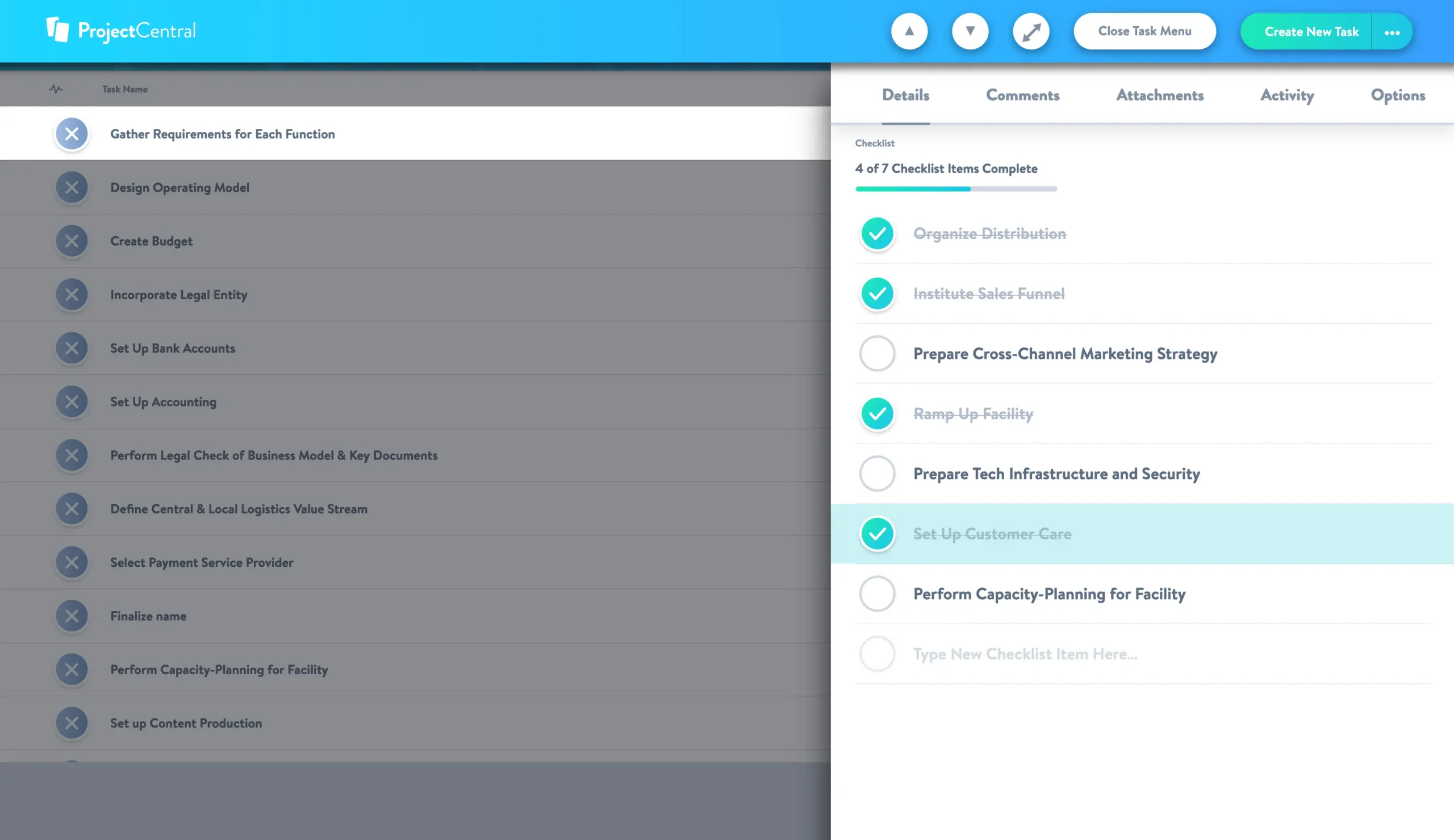Expand task panel with diagonal arrows icon
Screen dimensions: 1454x840
(1031, 31)
